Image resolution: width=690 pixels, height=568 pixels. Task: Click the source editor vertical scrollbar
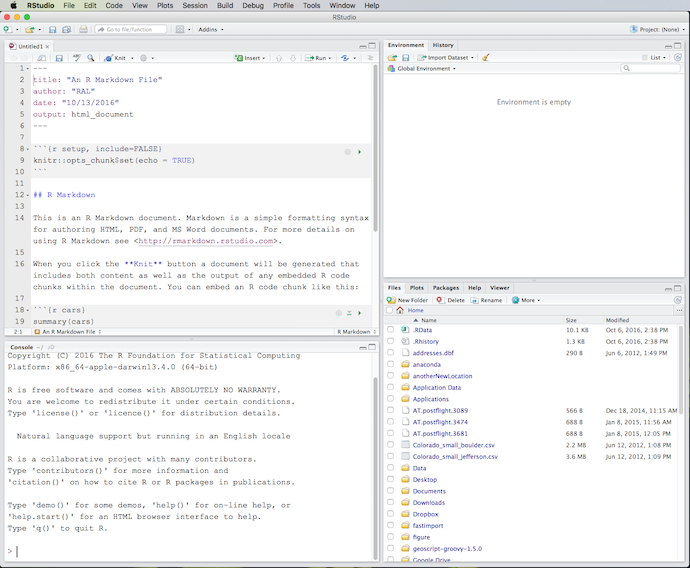pyautogui.click(x=375, y=148)
